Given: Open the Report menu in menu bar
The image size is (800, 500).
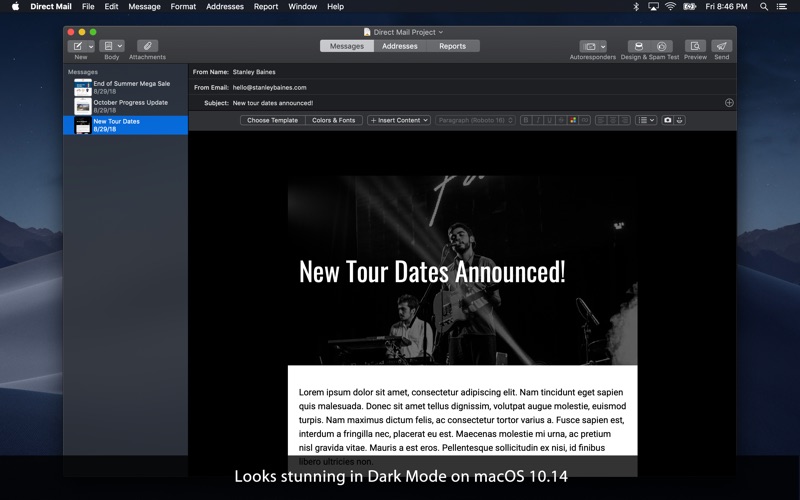Looking at the screenshot, I should 266,6.
